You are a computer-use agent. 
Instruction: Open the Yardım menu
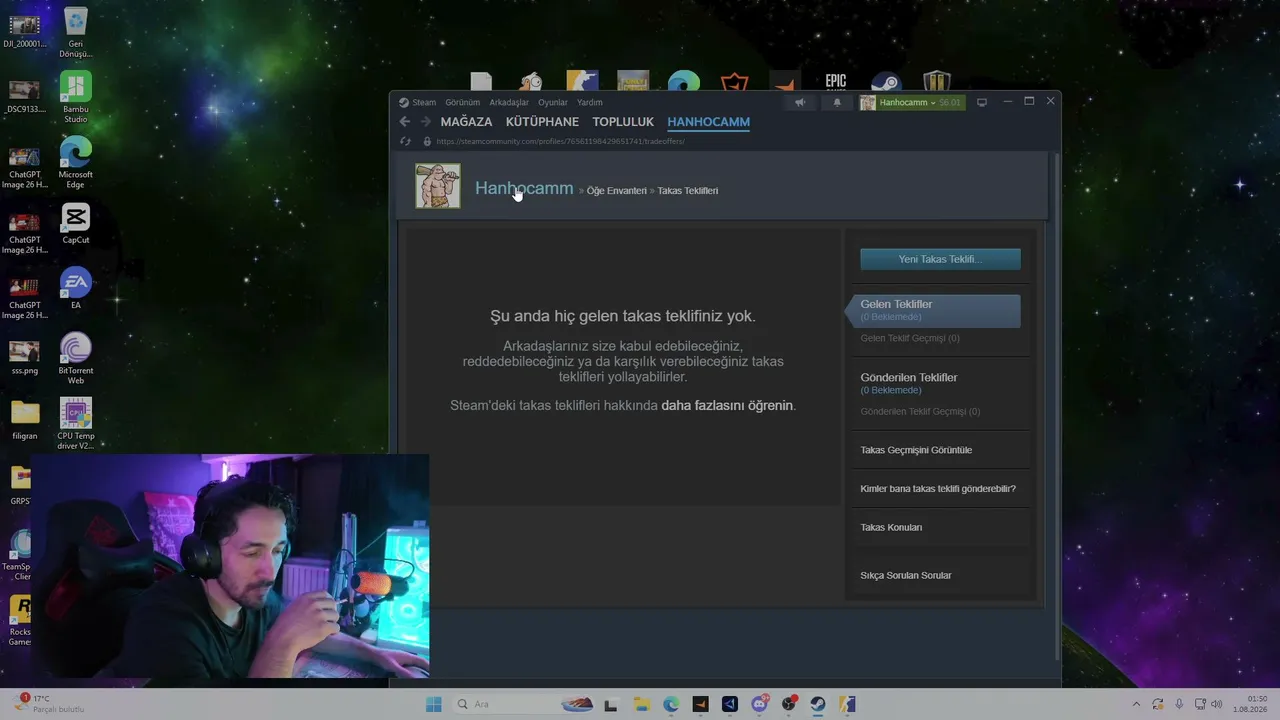[x=590, y=102]
